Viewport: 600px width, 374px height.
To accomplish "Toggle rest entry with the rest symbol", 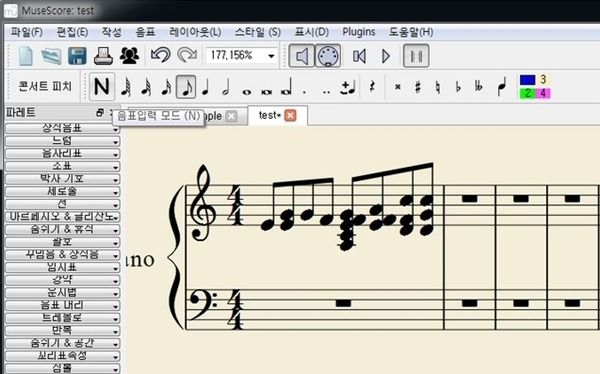I will (372, 87).
